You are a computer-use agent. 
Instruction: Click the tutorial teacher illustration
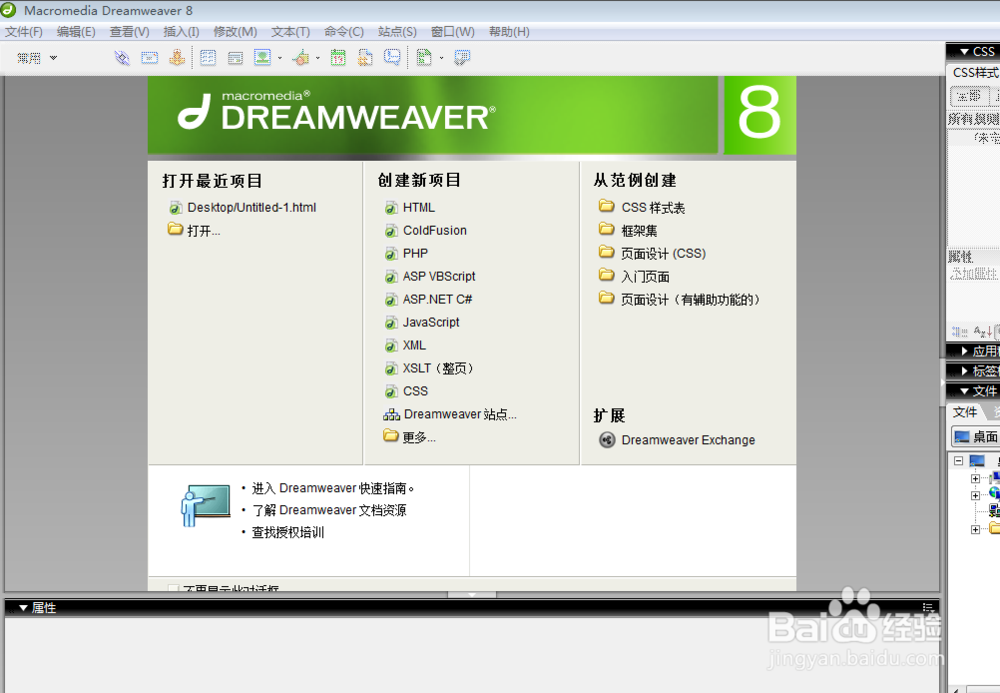(205, 506)
